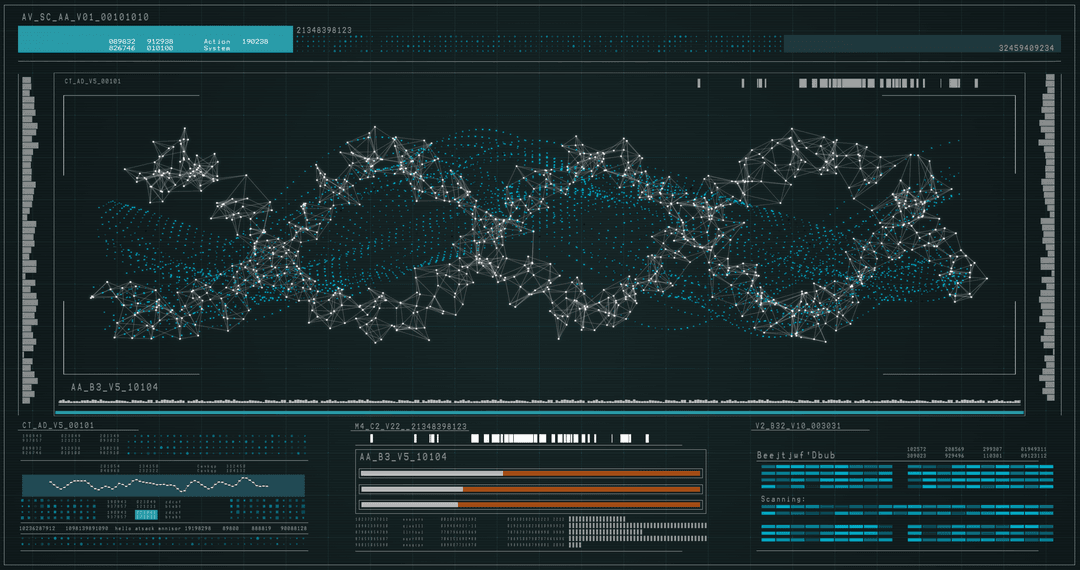Select value 190238 beside Action
The height and width of the screenshot is (570, 1080).
point(255,41)
